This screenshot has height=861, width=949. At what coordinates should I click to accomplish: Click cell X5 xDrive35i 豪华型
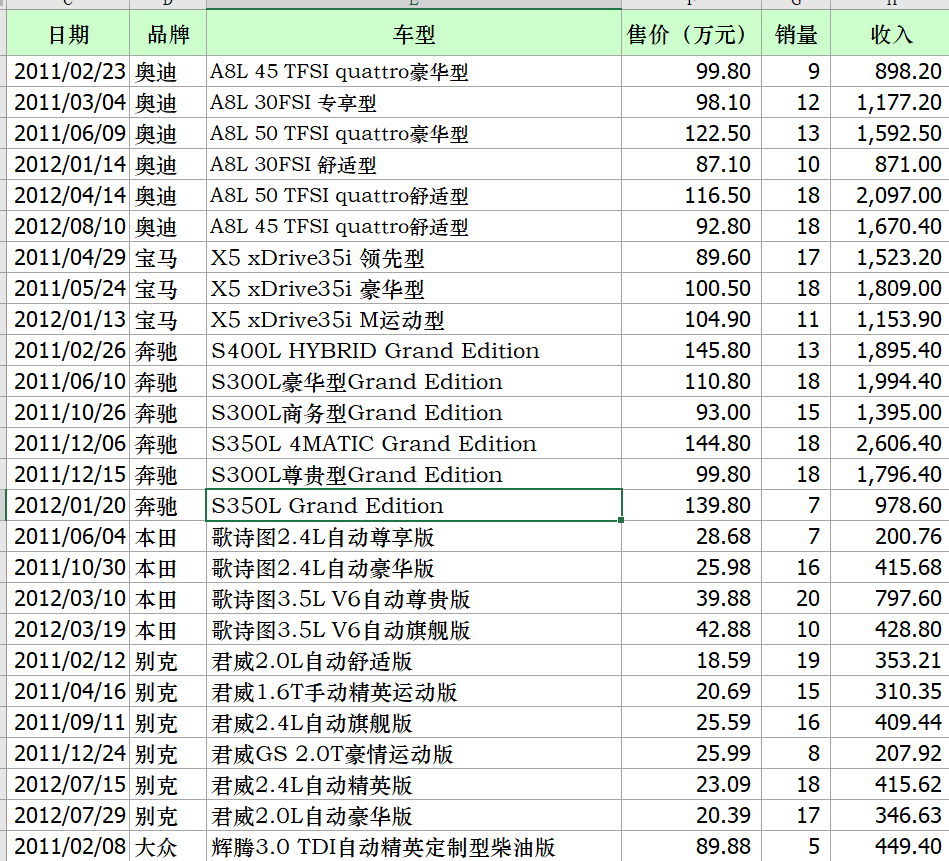413,289
